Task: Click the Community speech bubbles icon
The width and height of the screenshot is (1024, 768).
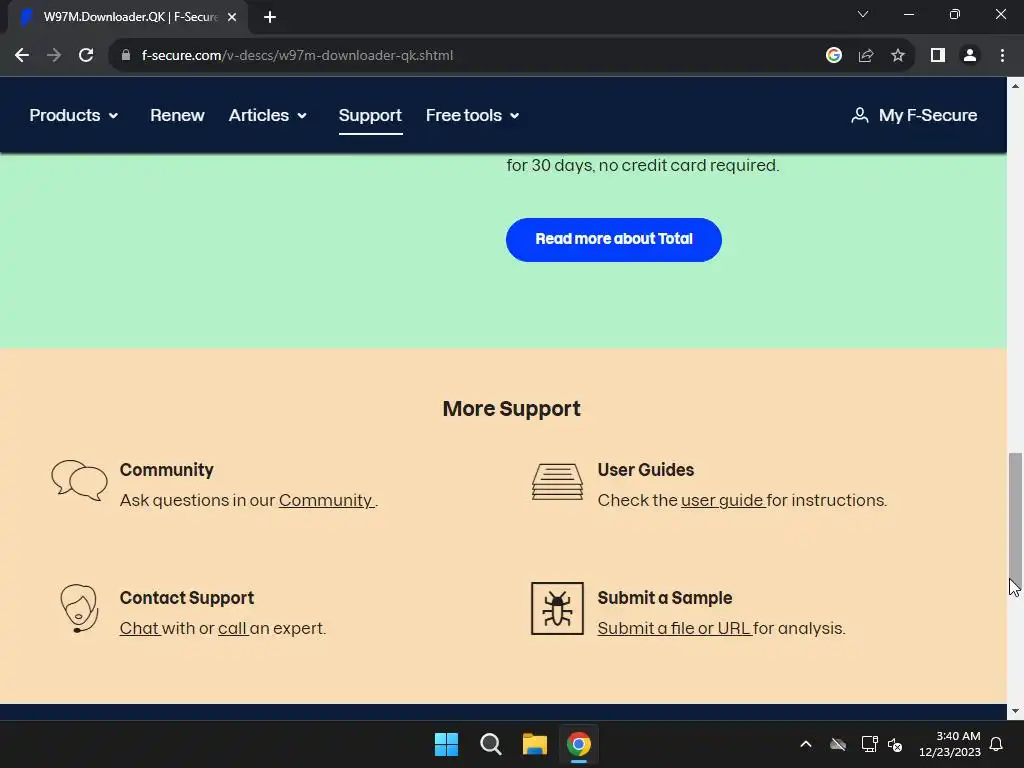Action: tap(79, 481)
